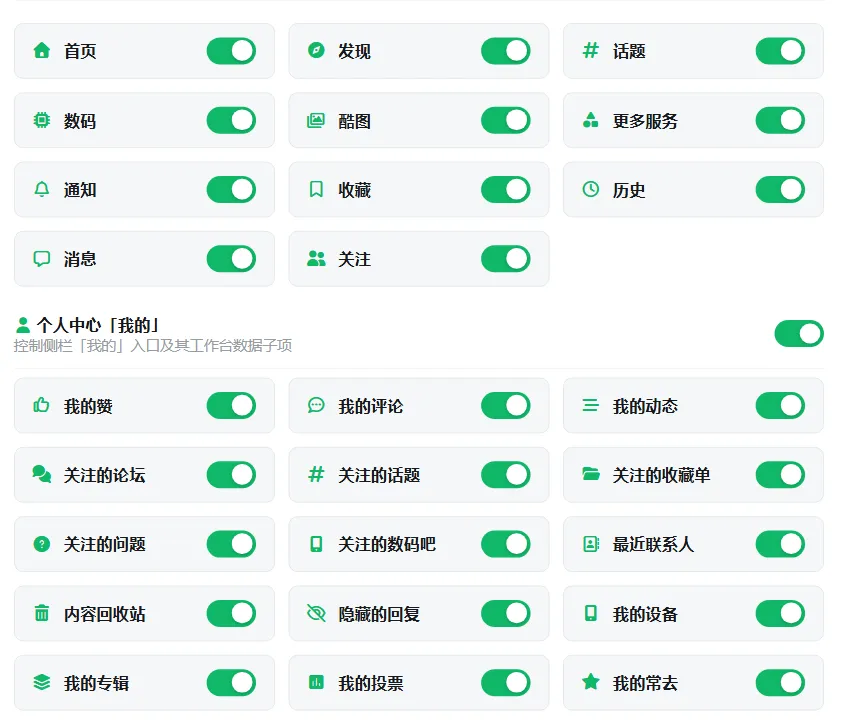Viewport: 856px width, 721px height.
Task: Click the contact card icon beside 最近联系人
Action: click(591, 544)
